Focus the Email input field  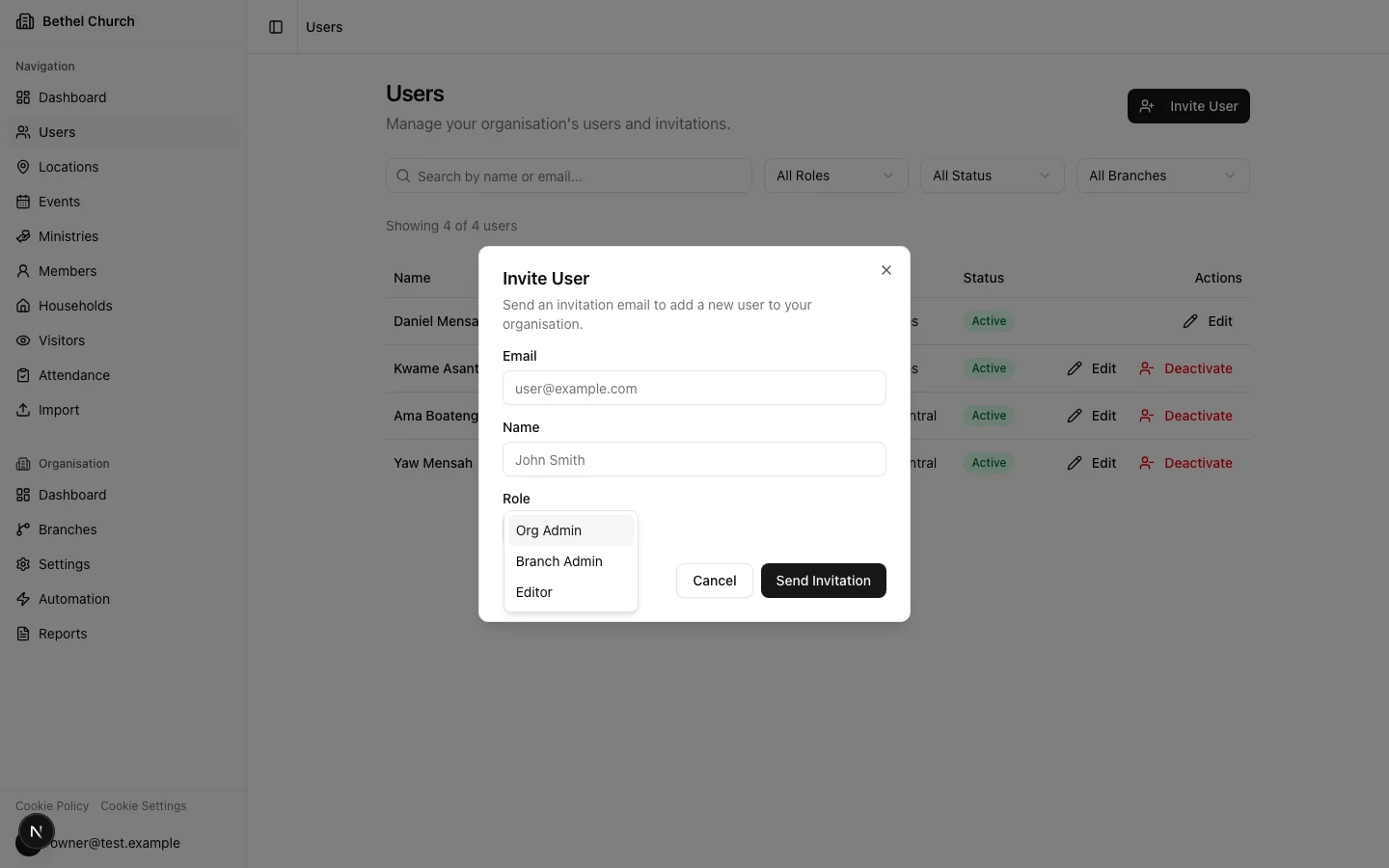694,388
